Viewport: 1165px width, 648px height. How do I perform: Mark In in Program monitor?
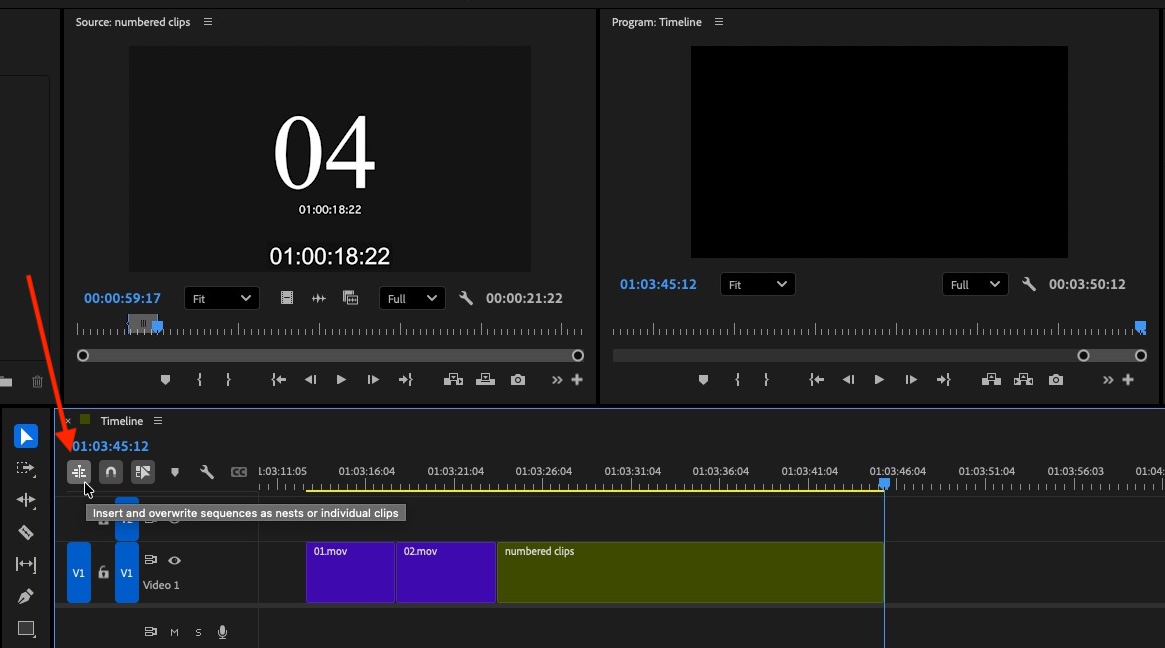pyautogui.click(x=737, y=380)
